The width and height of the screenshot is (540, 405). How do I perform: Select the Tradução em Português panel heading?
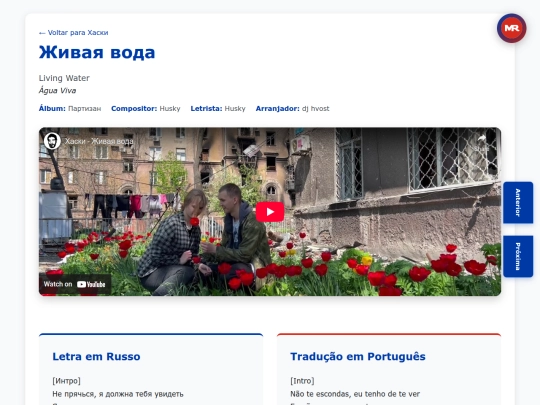358,356
